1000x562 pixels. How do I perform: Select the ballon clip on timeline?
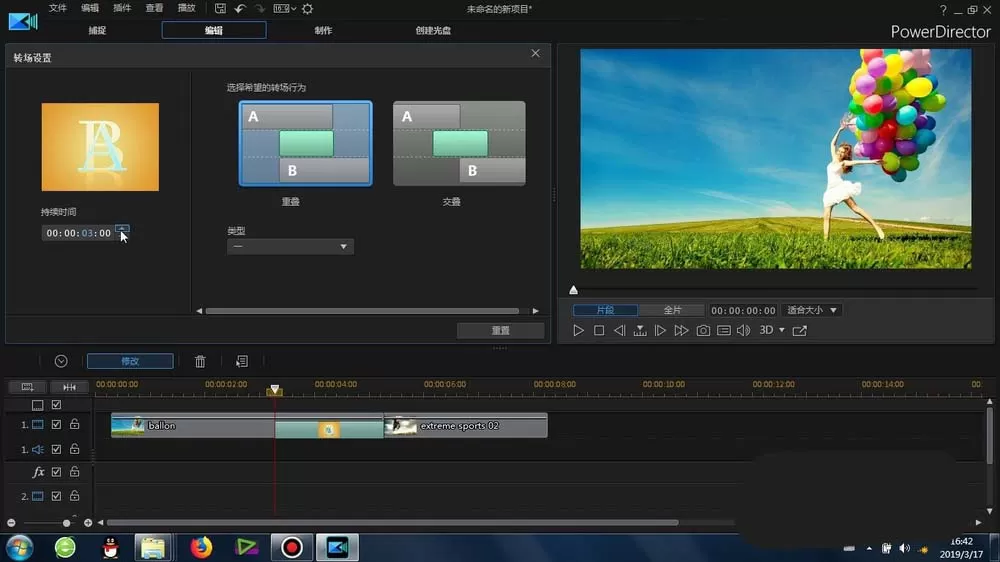click(193, 425)
